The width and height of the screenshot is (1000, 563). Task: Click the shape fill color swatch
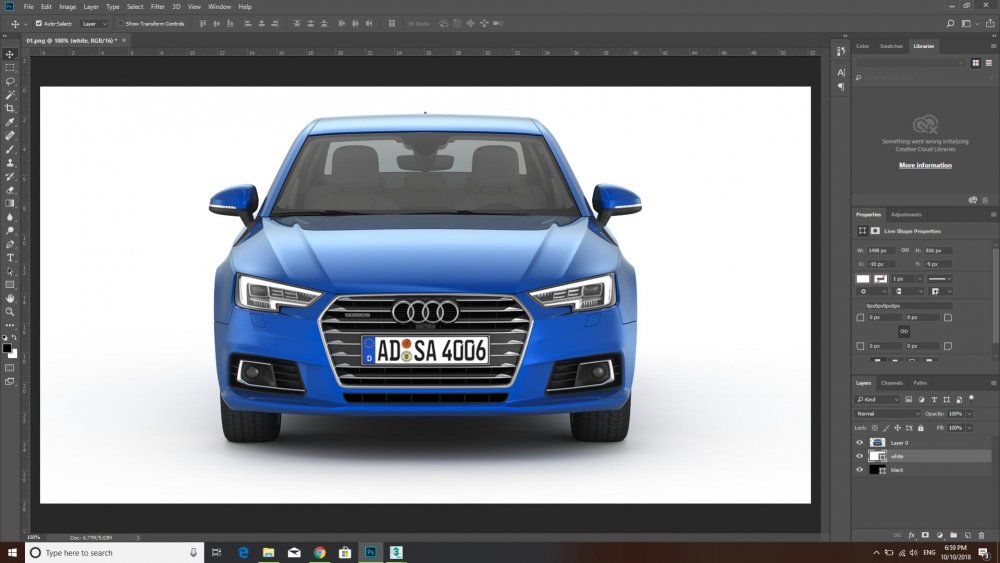[863, 278]
